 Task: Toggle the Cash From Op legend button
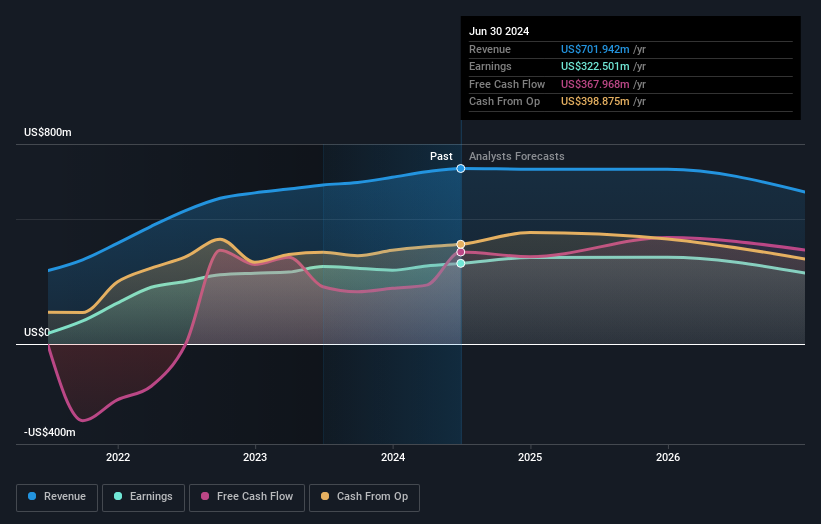coord(364,497)
